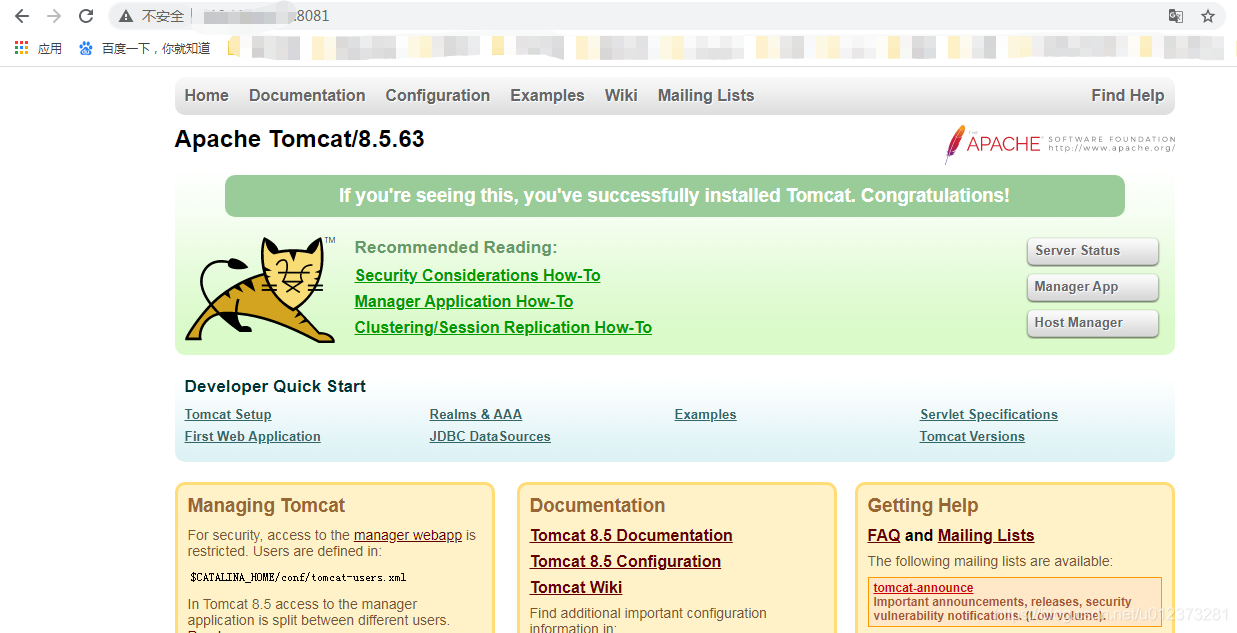
Task: Click the $CATALINA_HOME/conf/tomcat-users.xml path text
Action: click(x=298, y=577)
